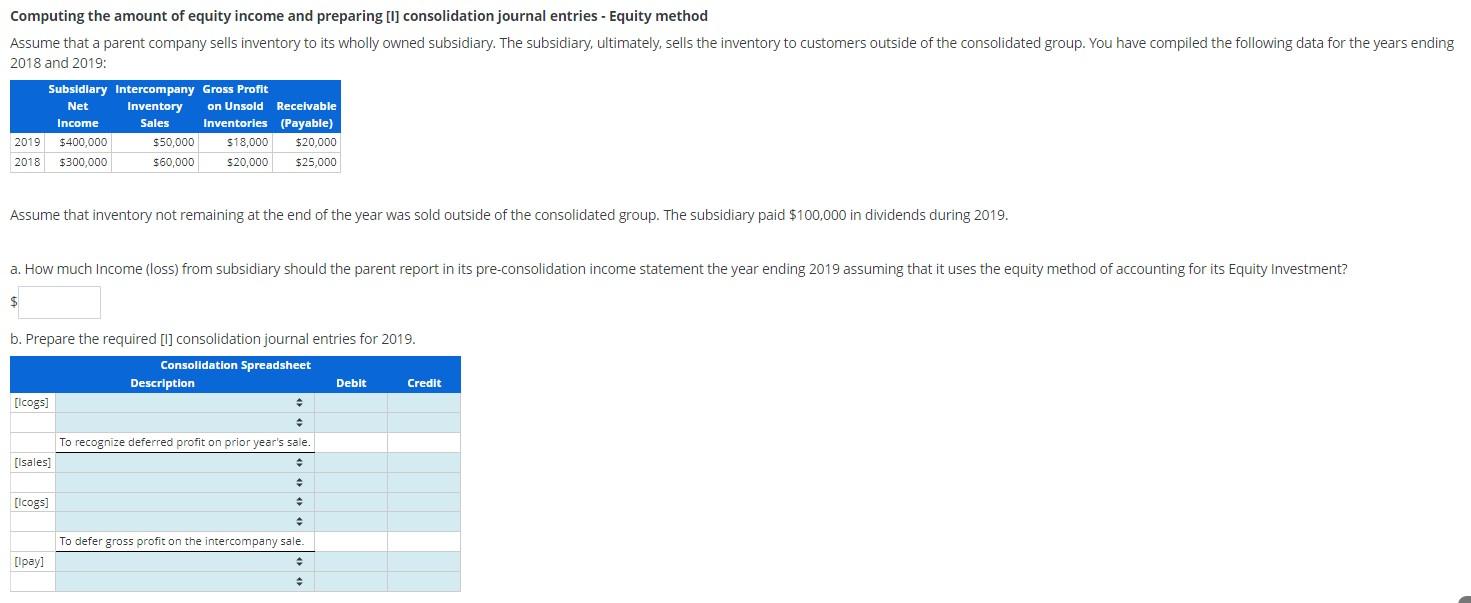This screenshot has height=603, width=1471.
Task: Click the Debit cell of the first [Icogs] row
Action: tap(349, 402)
